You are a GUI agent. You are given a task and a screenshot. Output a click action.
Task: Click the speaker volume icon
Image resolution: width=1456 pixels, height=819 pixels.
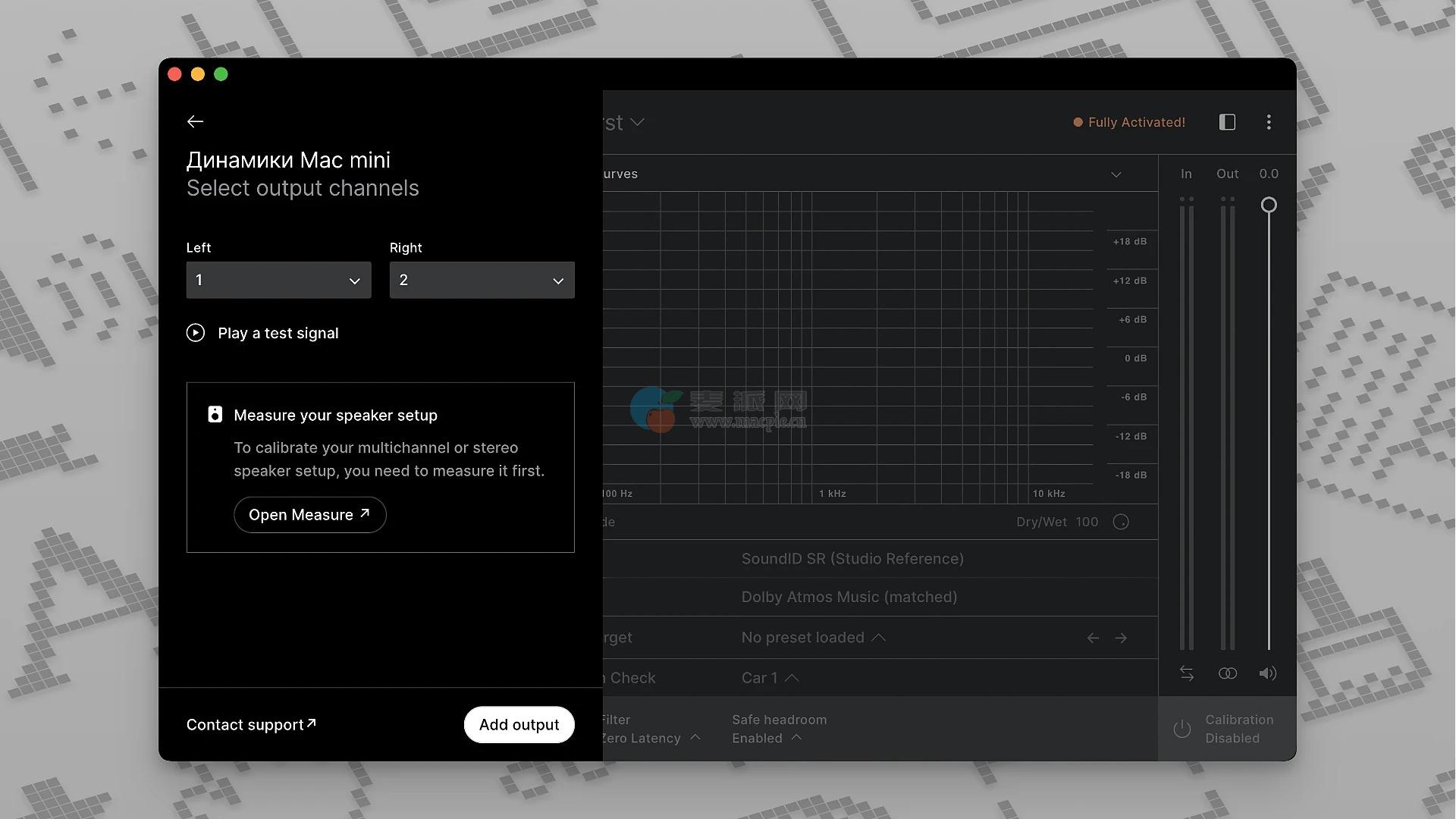click(x=1267, y=673)
